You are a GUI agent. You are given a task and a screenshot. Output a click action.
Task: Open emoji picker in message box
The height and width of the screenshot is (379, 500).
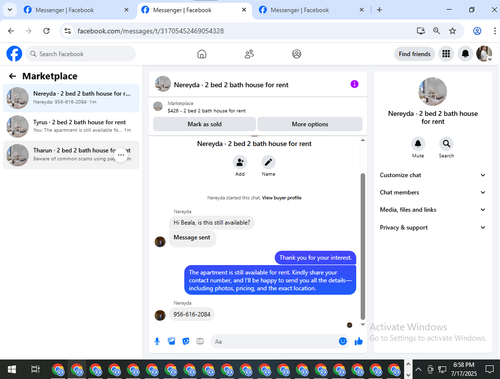343,341
